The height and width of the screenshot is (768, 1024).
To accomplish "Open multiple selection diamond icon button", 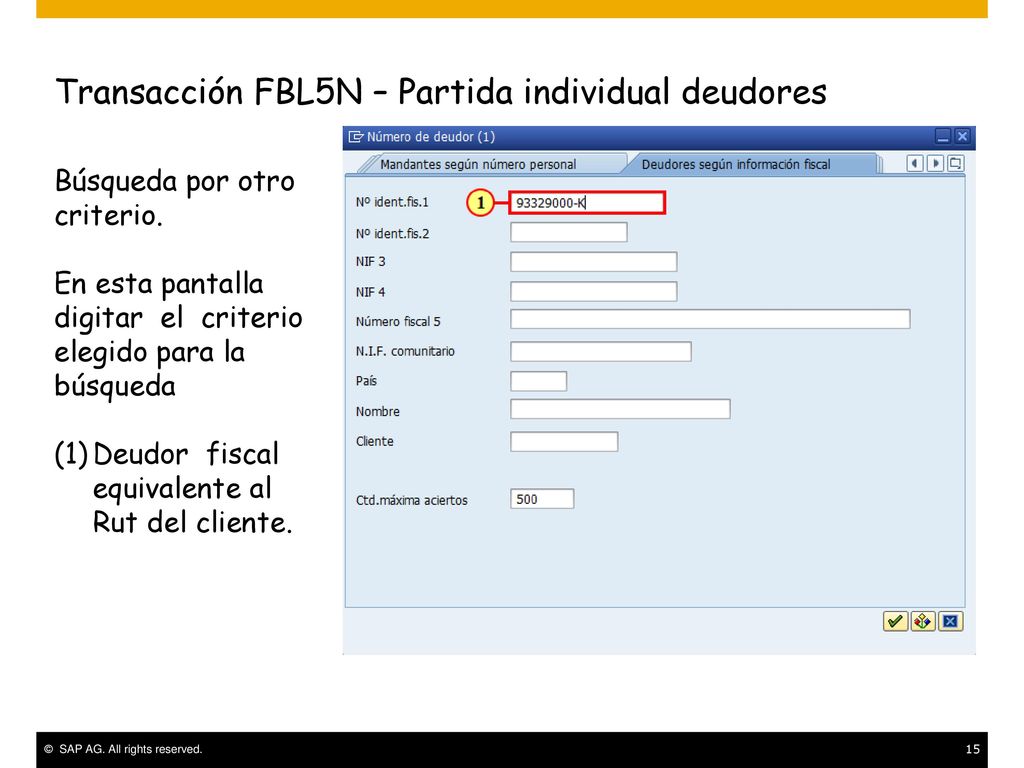I will click(x=922, y=621).
